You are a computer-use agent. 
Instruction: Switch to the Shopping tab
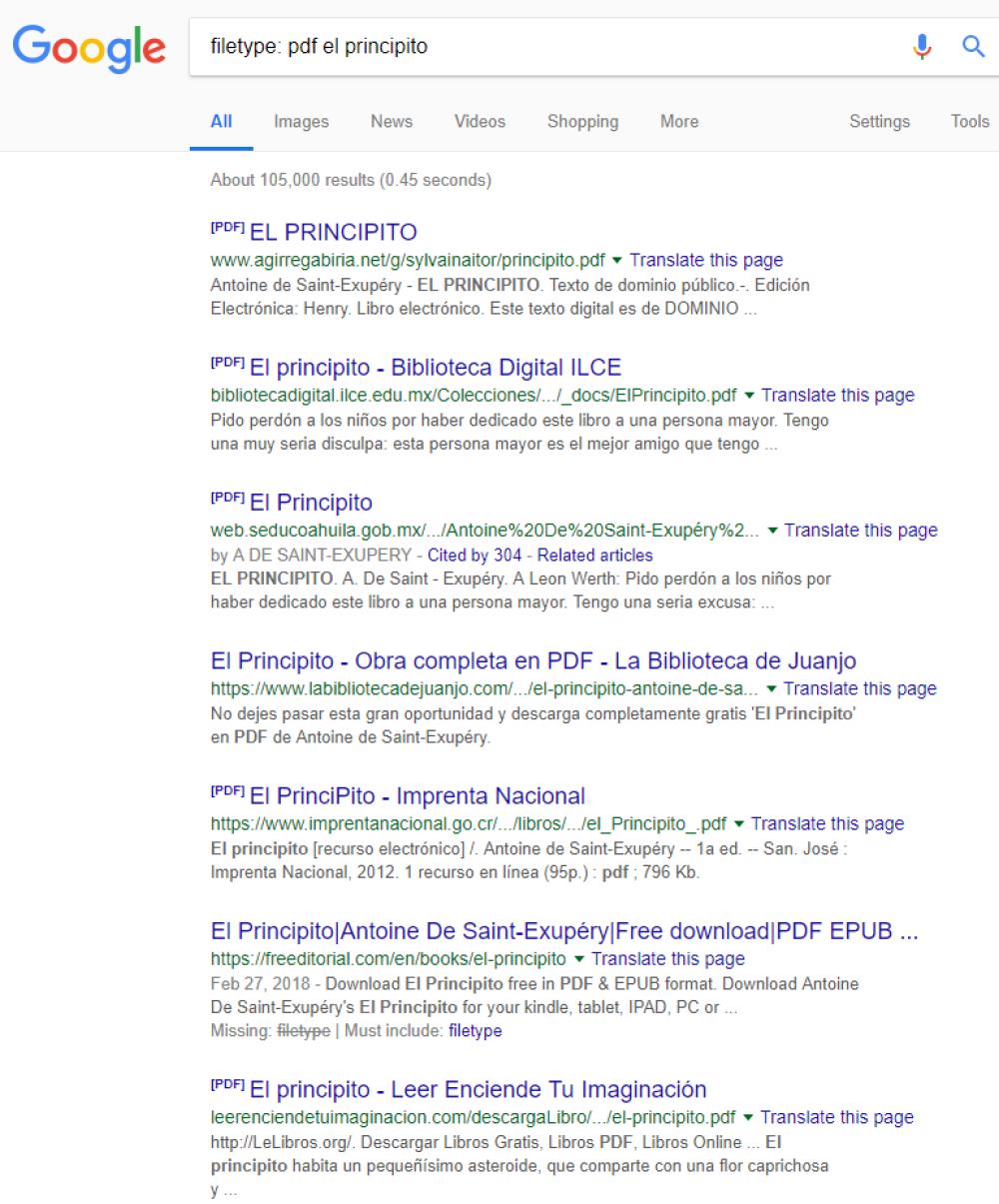pos(582,121)
